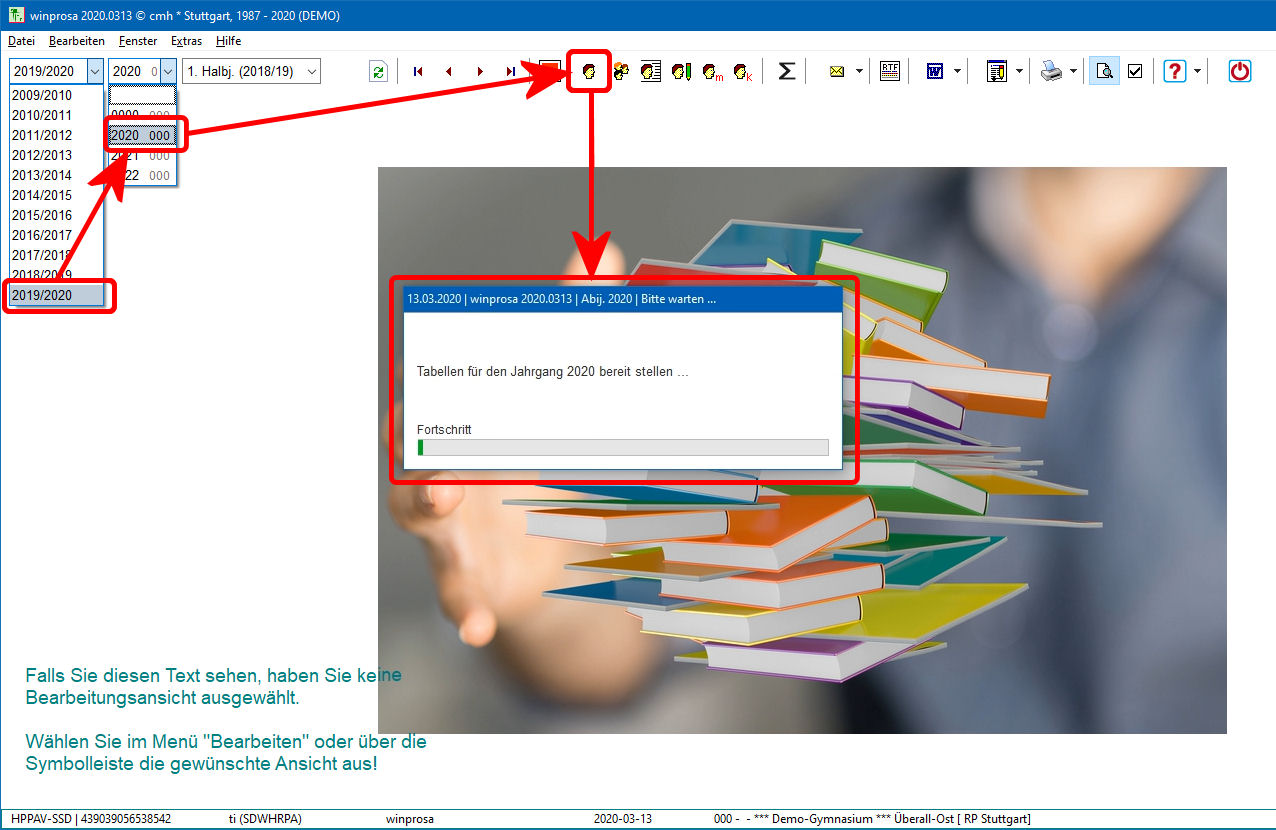Click the help question mark icon

click(x=1175, y=71)
